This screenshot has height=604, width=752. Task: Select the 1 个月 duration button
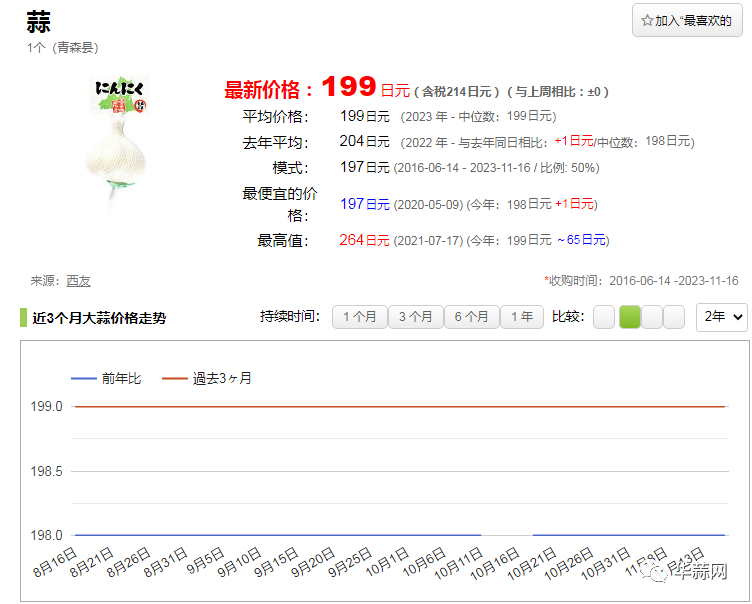pyautogui.click(x=359, y=317)
